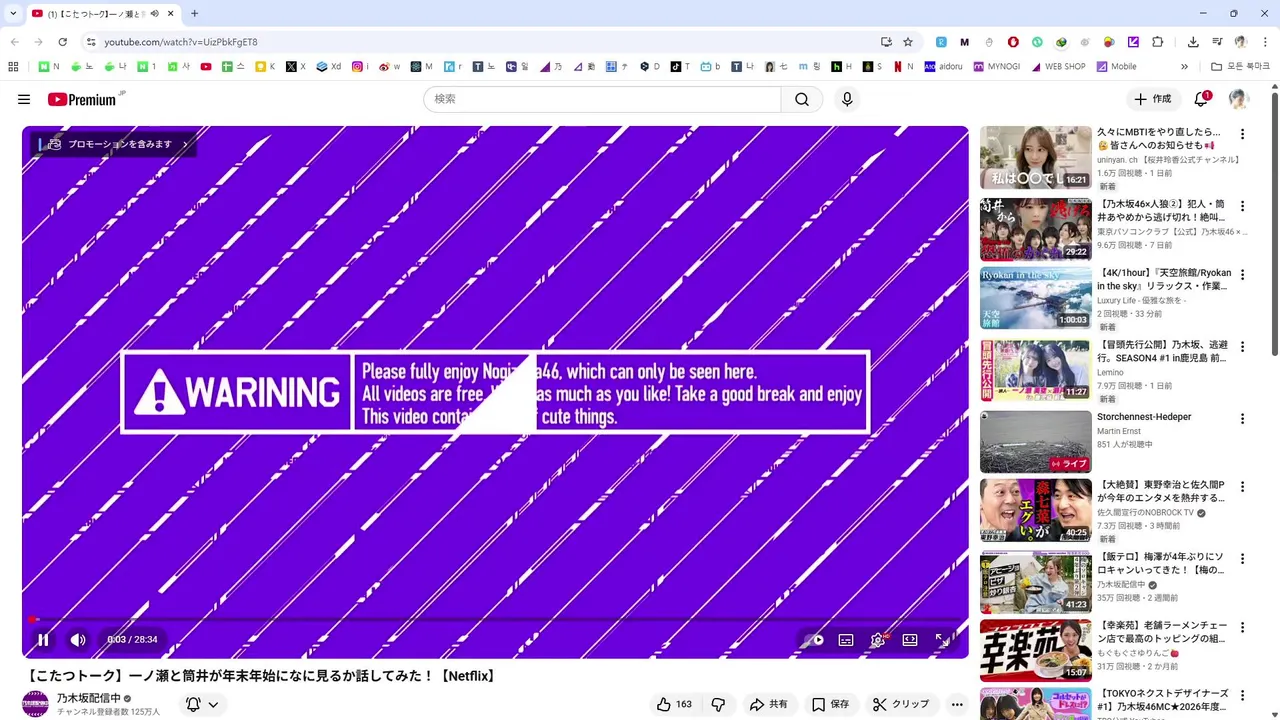Open the notifications bell in the header

1202,99
